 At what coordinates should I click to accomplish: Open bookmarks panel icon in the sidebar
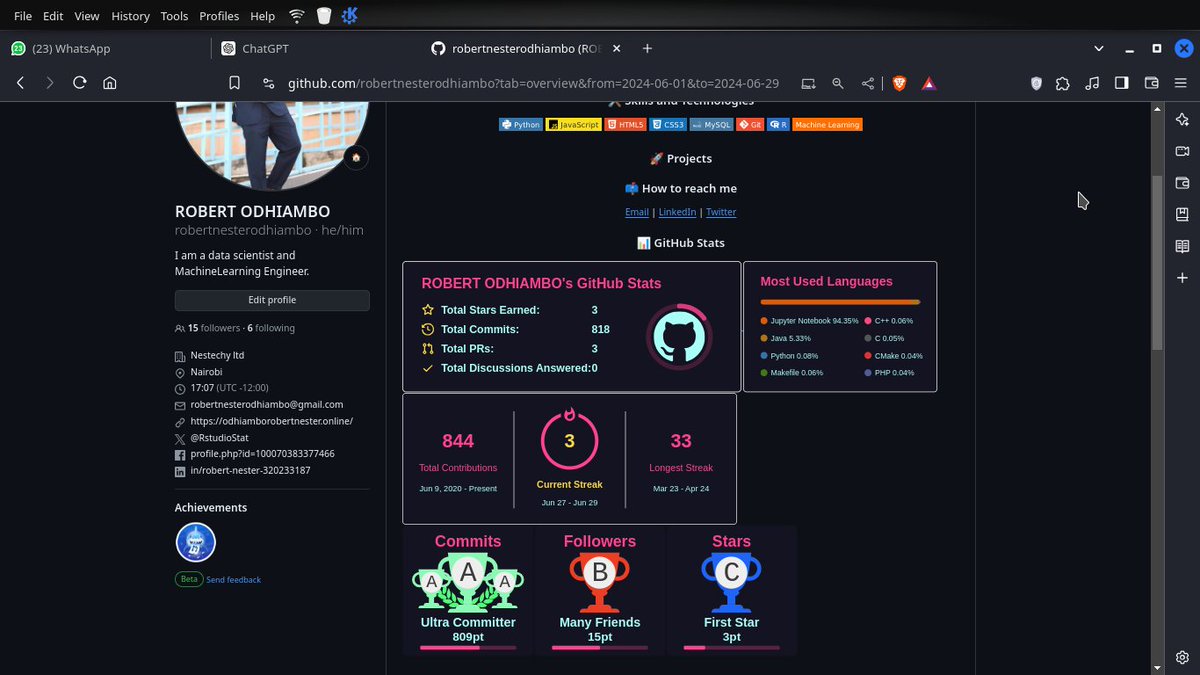1182,214
